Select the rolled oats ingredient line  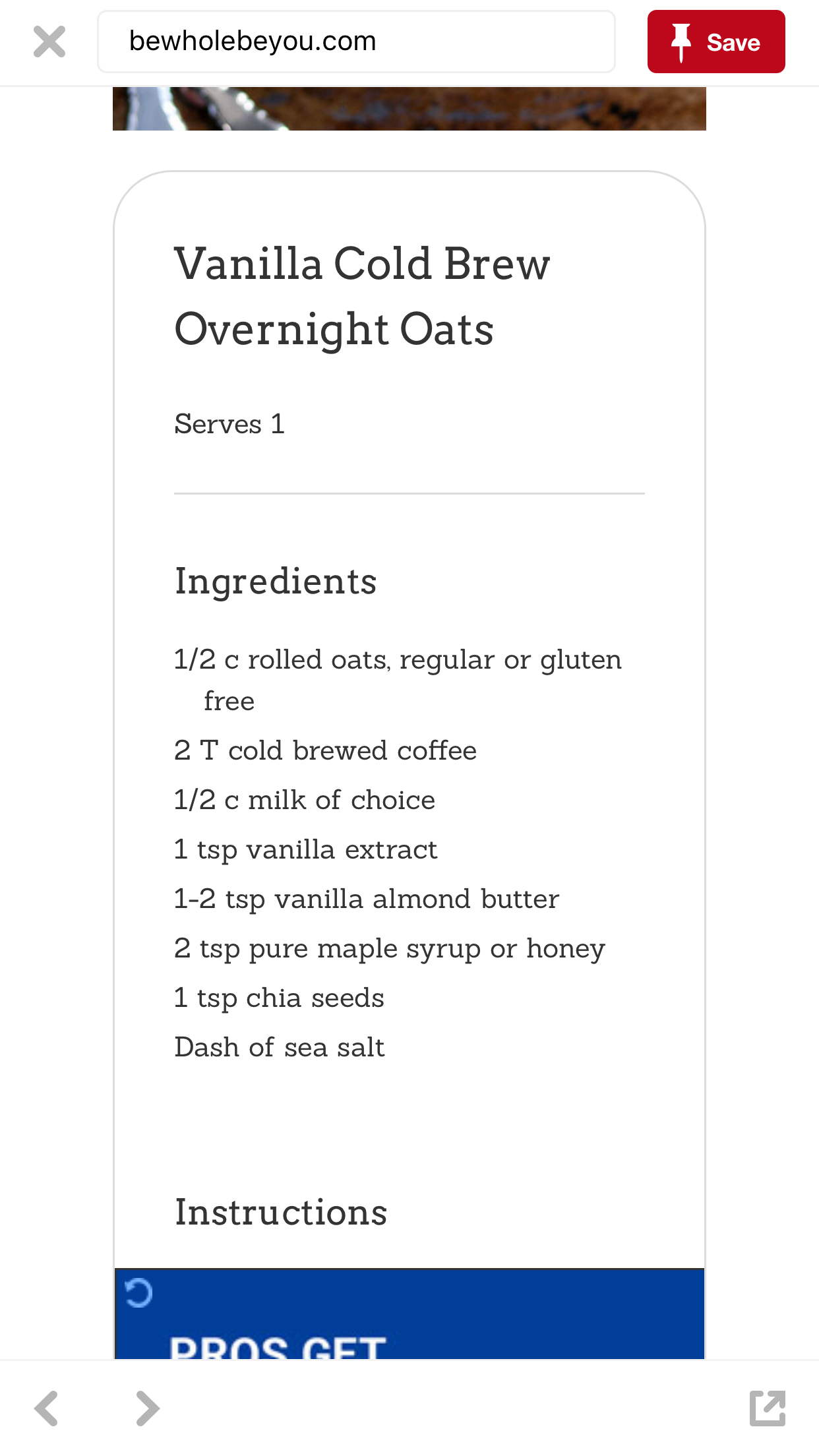pos(398,680)
